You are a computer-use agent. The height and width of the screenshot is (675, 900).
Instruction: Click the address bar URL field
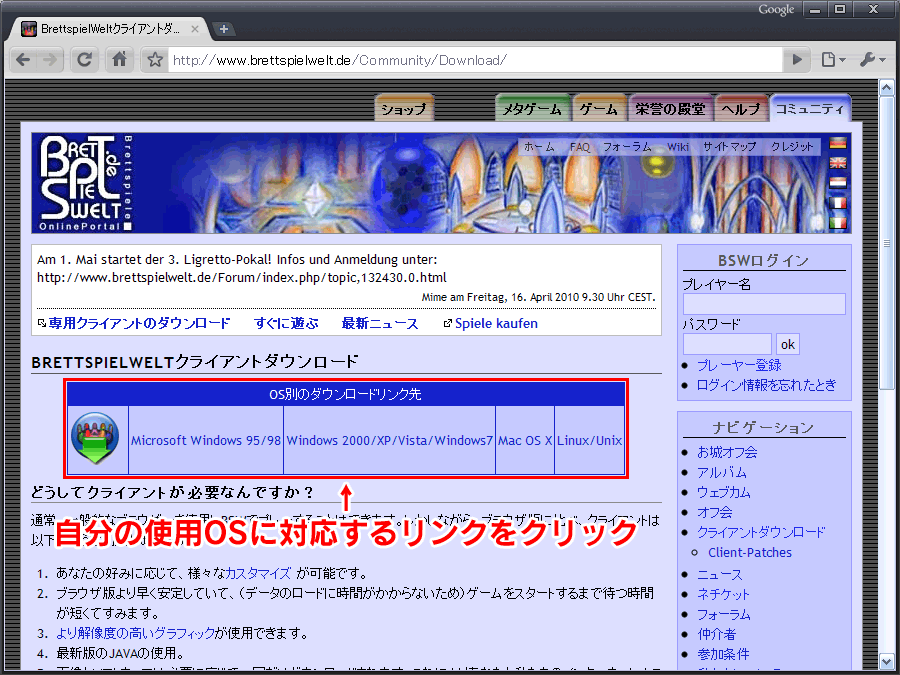coord(475,60)
